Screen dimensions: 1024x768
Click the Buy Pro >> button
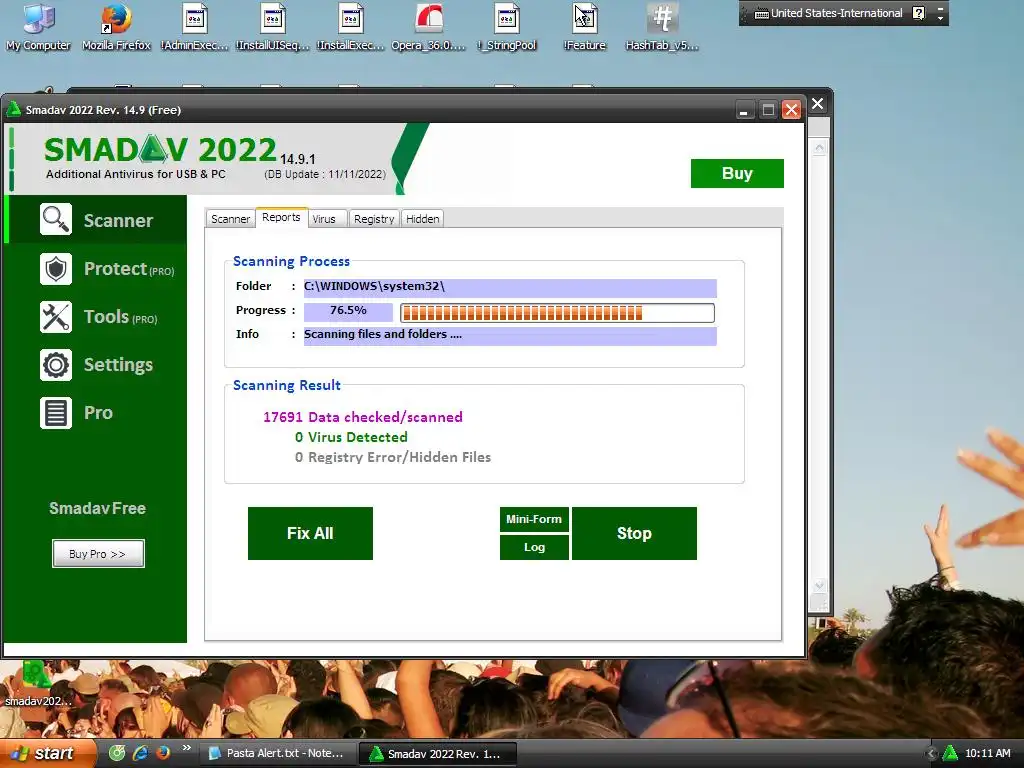click(x=98, y=554)
